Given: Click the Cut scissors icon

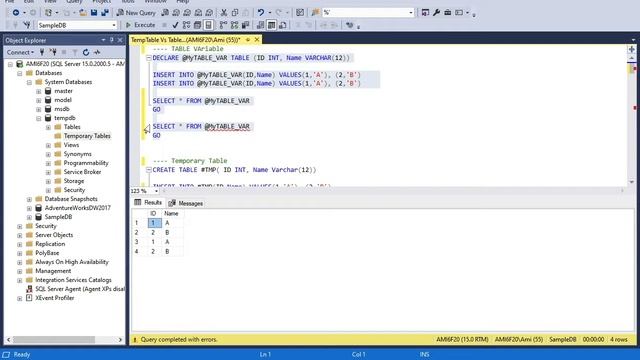Looking at the screenshot, I should click(x=224, y=13).
